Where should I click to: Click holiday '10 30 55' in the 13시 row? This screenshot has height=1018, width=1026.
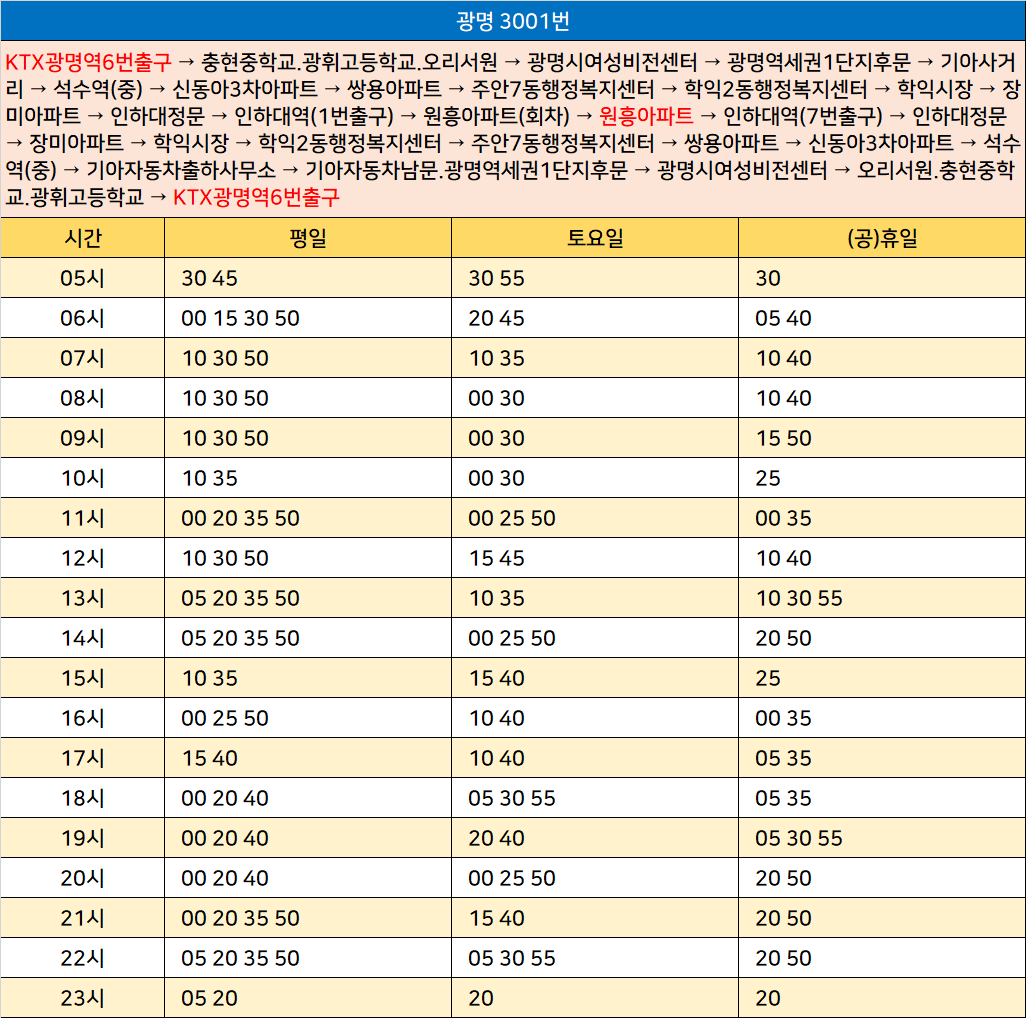click(x=799, y=598)
